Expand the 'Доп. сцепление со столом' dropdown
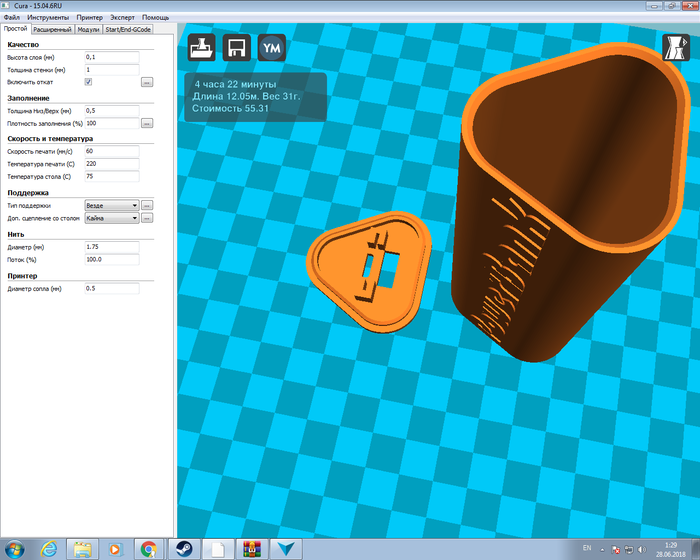 (x=112, y=217)
